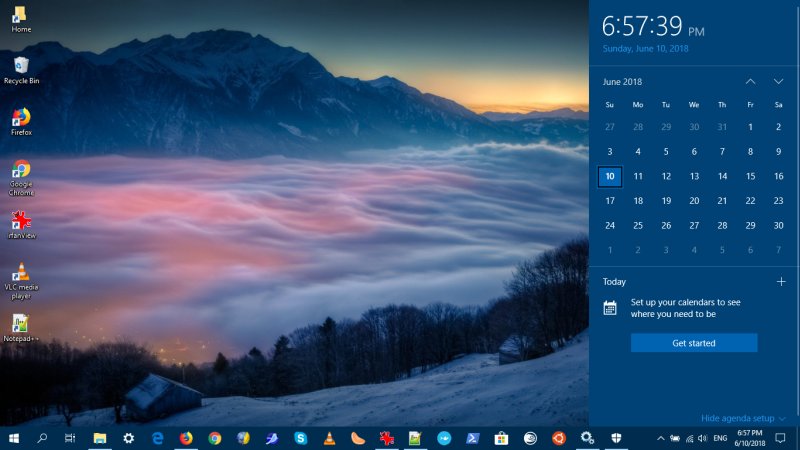Screen dimensions: 800x450
Task: Click the battery icon in system tray
Action: point(675,438)
